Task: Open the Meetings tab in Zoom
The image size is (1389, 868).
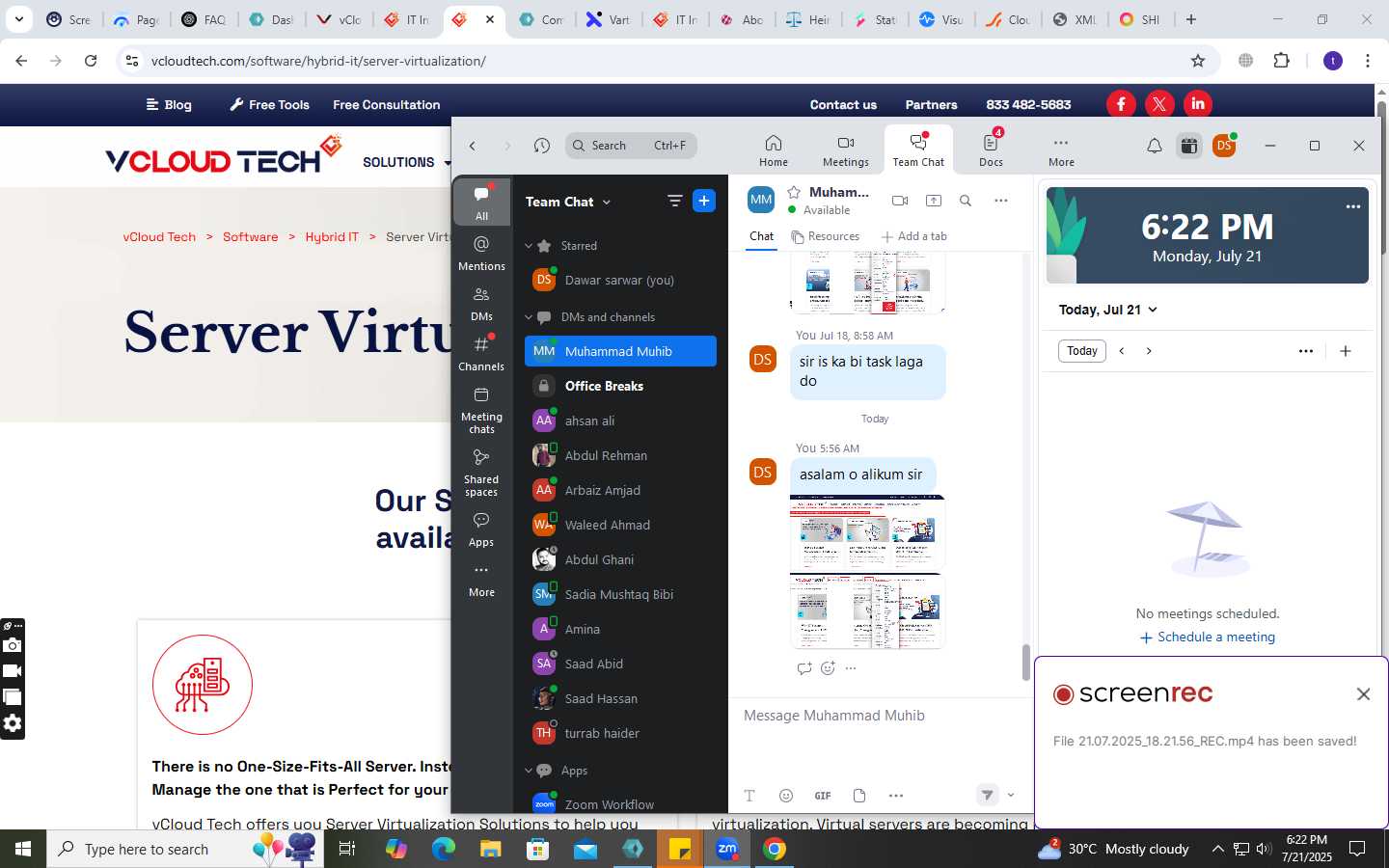Action: (x=845, y=150)
